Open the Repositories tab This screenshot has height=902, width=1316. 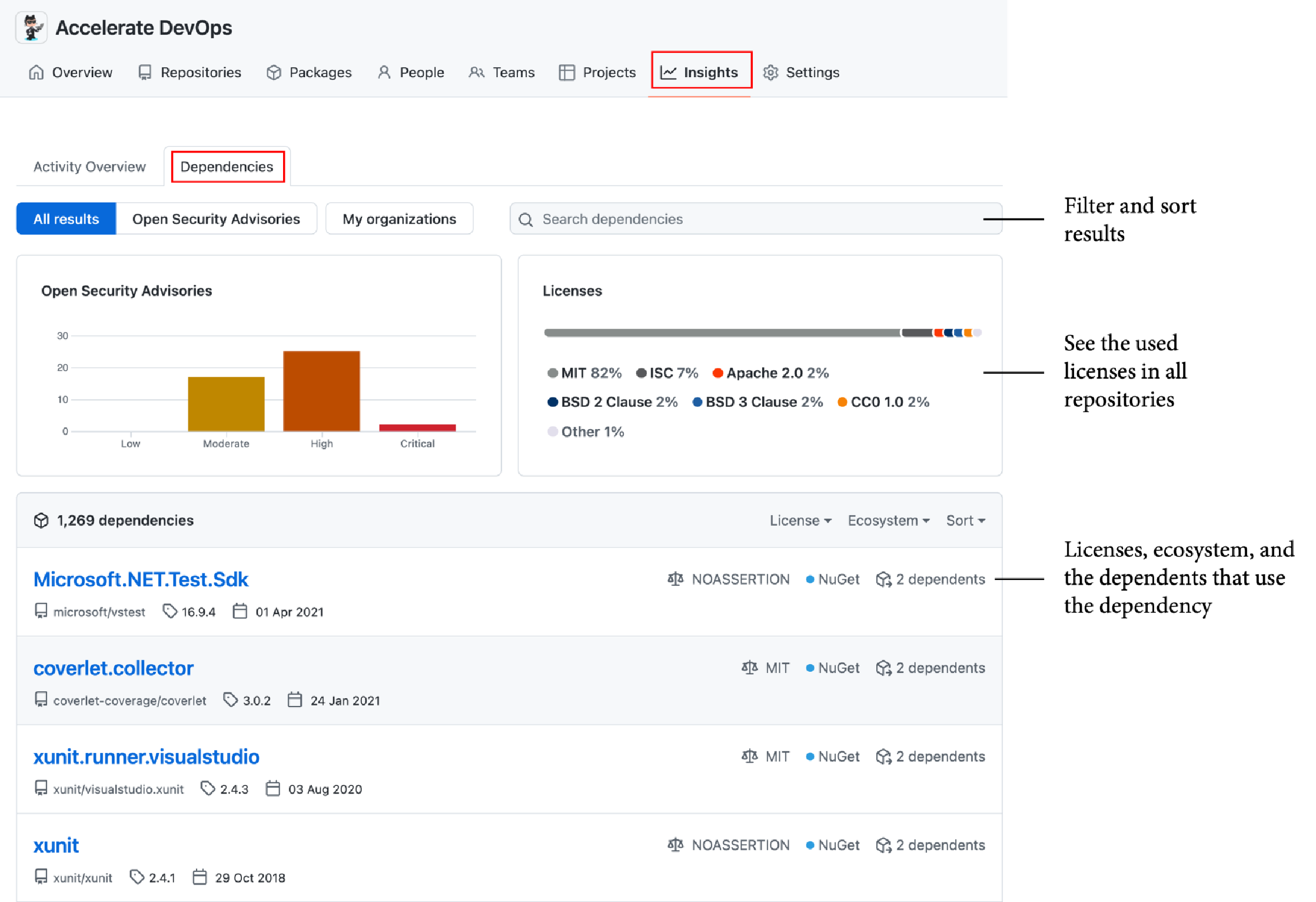190,72
